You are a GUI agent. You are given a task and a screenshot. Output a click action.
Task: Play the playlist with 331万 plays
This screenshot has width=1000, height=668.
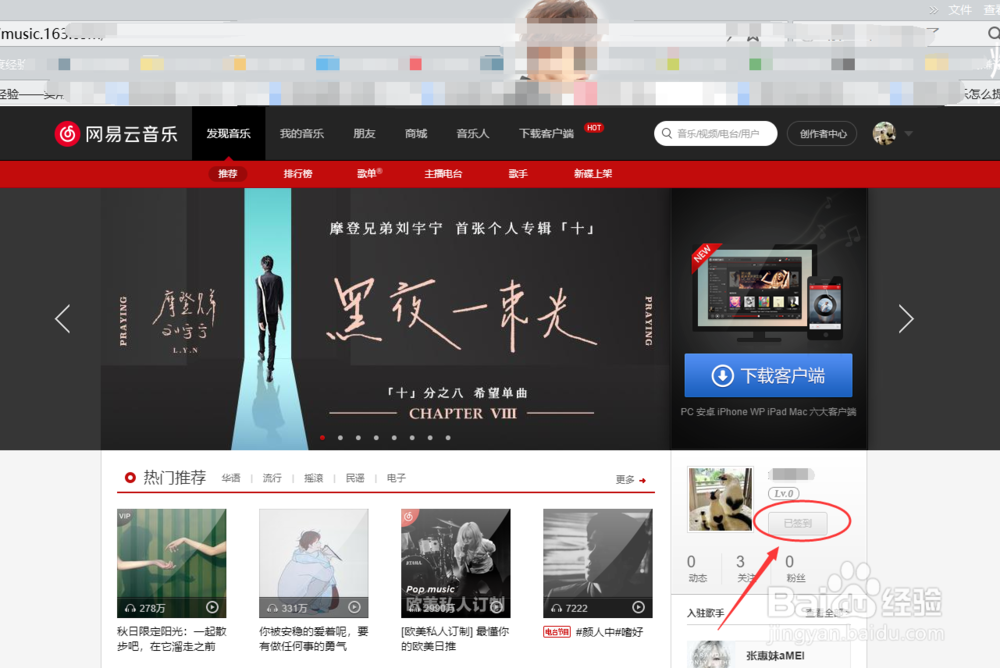coord(355,607)
